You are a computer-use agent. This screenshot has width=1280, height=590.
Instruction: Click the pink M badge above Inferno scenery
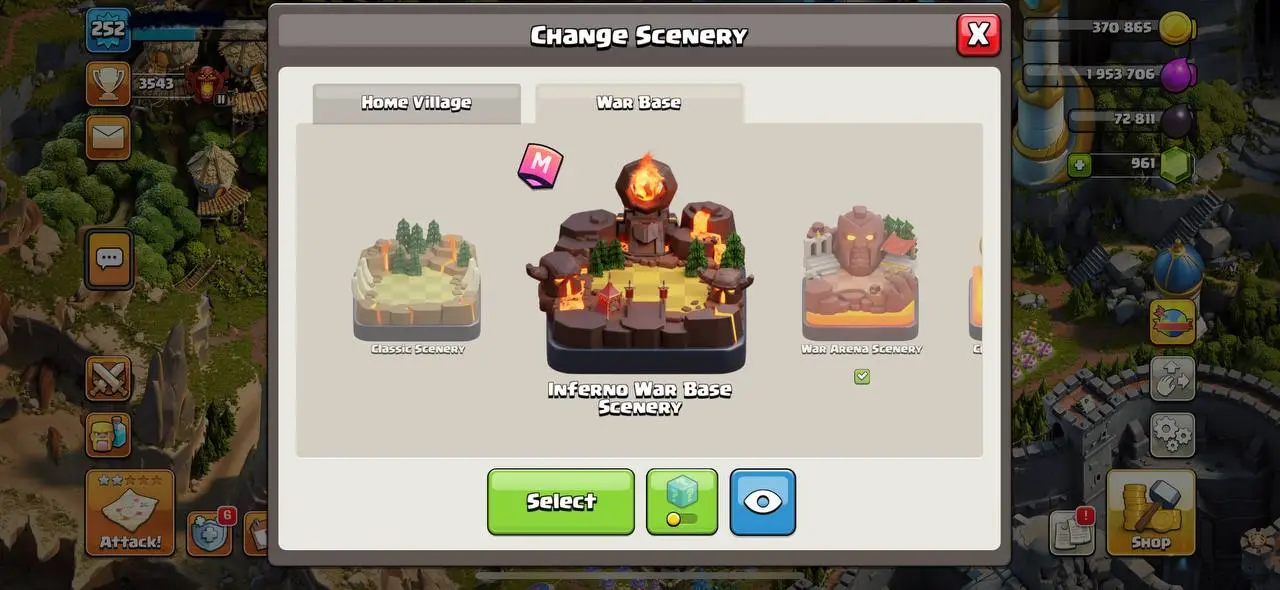tap(540, 166)
